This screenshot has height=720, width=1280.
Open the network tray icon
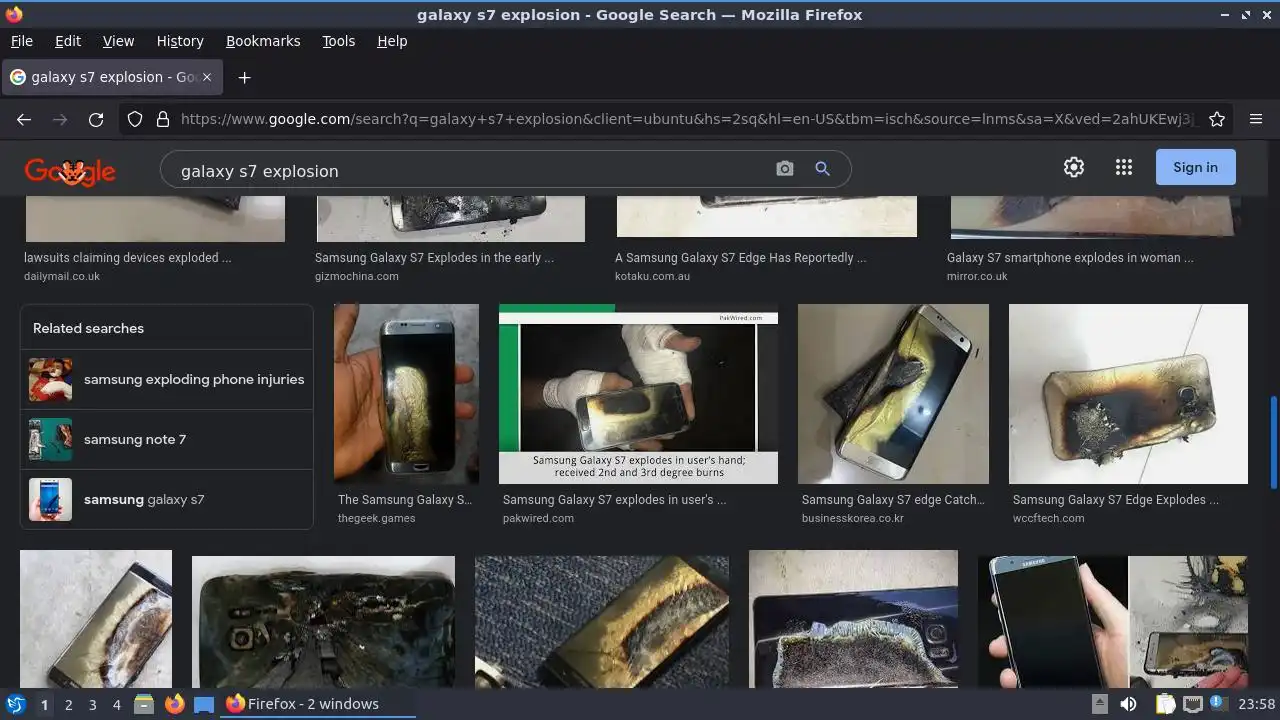tap(1192, 704)
